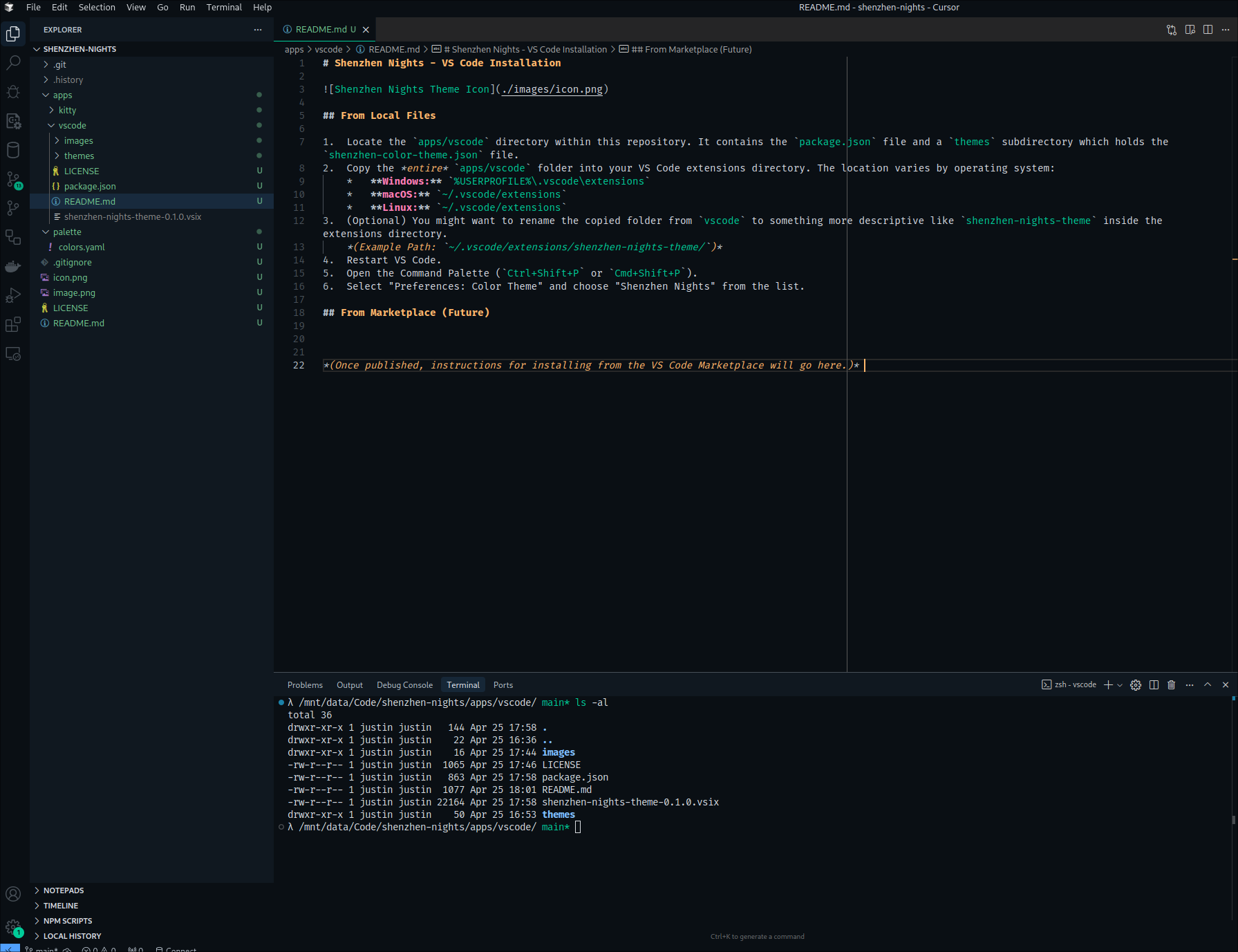Open the Terminal menu in the menu bar
Viewport: 1238px width, 952px height.
click(224, 7)
